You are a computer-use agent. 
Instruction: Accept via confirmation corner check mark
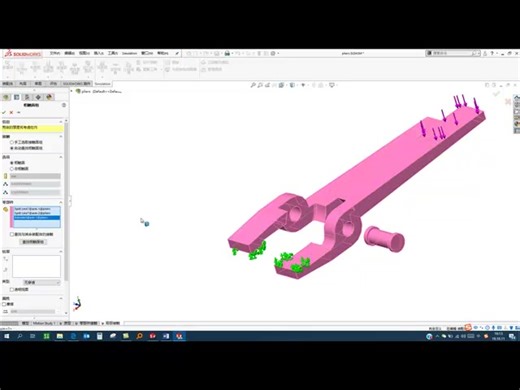pos(496,94)
